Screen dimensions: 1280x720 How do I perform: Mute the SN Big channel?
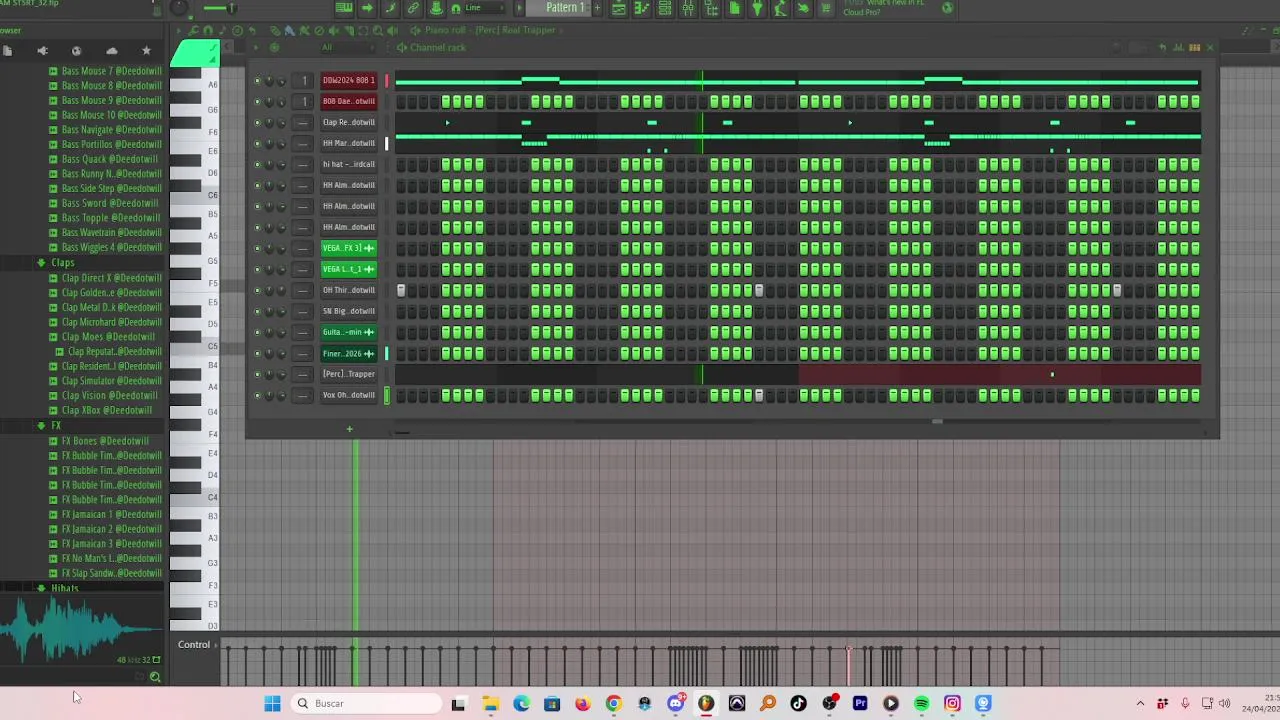(257, 311)
